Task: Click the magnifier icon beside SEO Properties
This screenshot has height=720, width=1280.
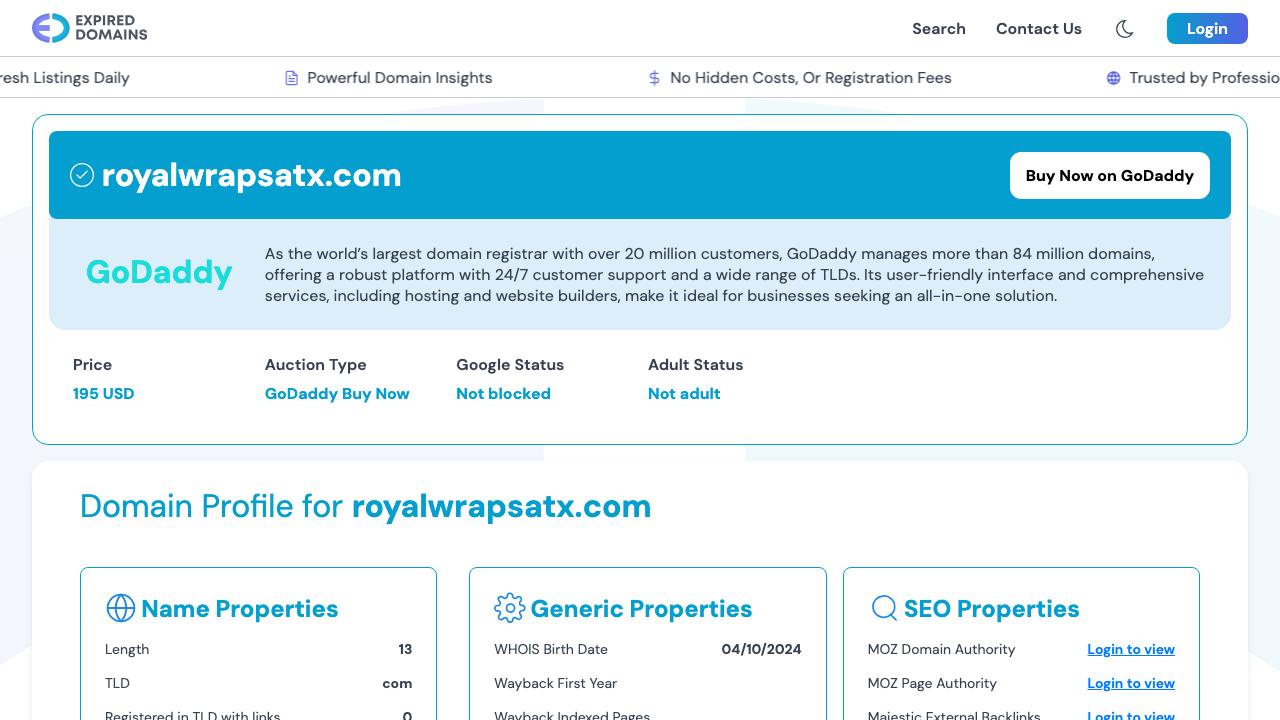Action: (x=884, y=608)
